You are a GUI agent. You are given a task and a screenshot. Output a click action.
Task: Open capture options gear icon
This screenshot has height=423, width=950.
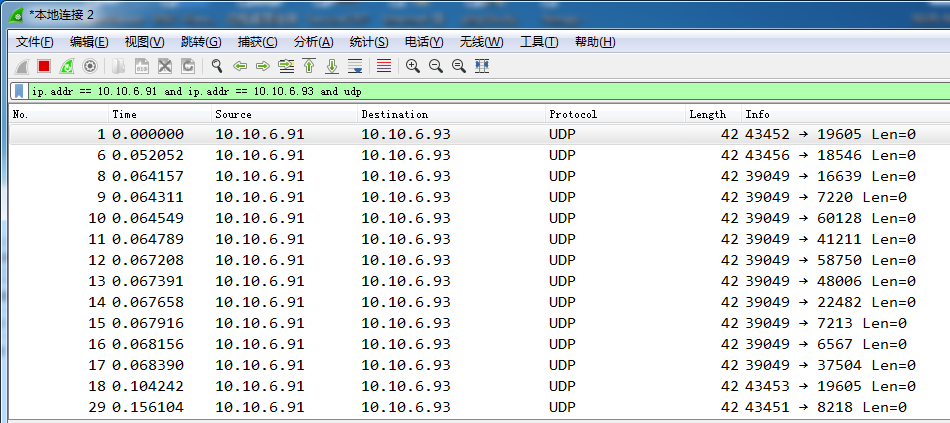90,66
